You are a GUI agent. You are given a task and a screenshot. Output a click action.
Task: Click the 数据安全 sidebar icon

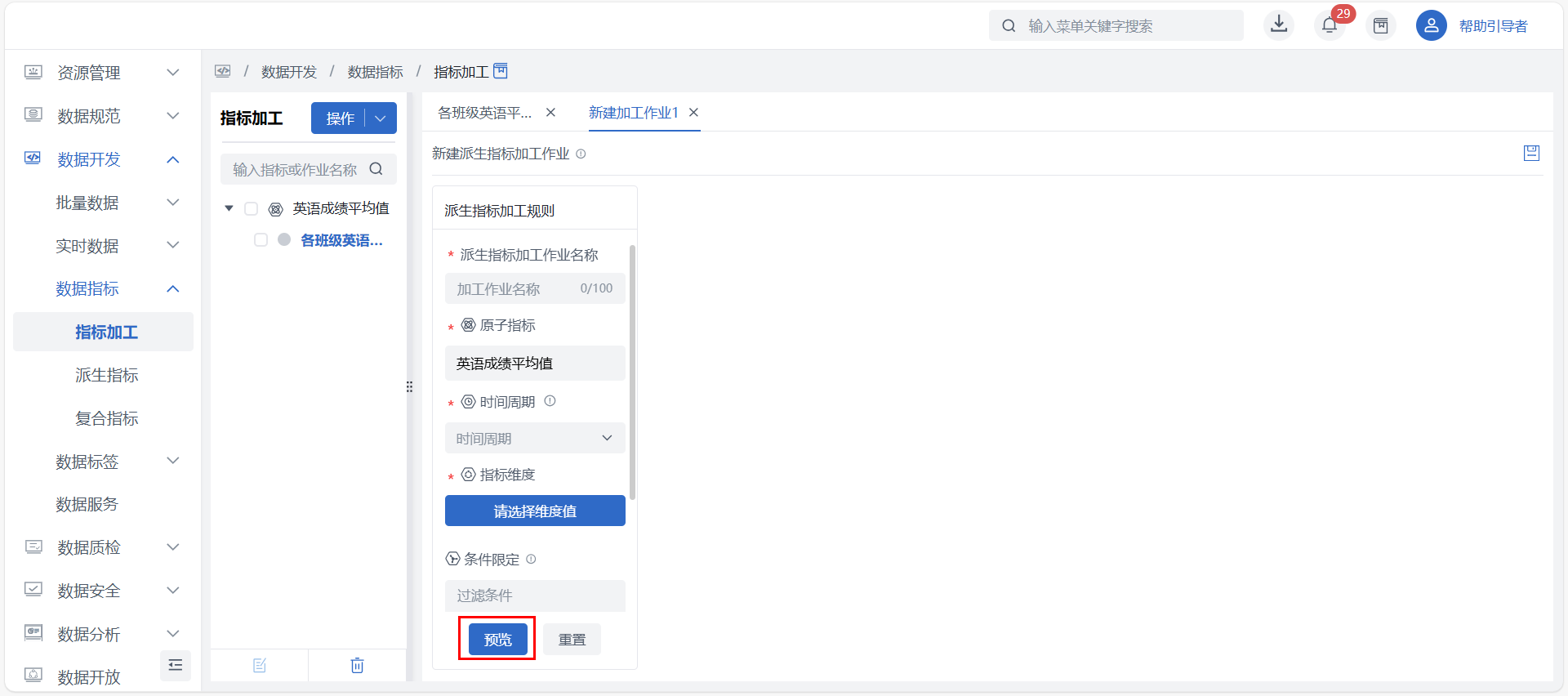(33, 589)
